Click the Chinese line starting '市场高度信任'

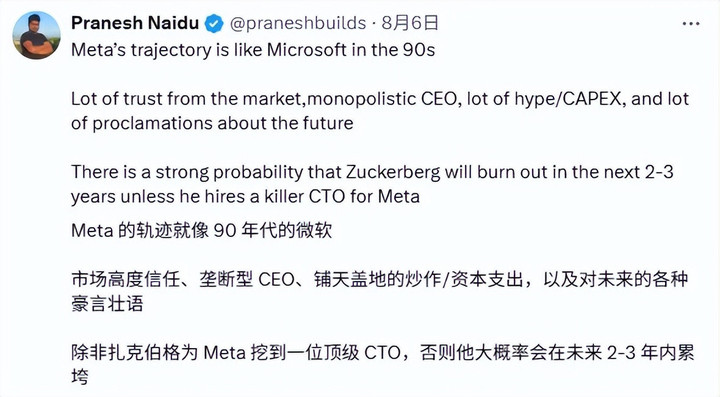pyautogui.click(x=380, y=280)
